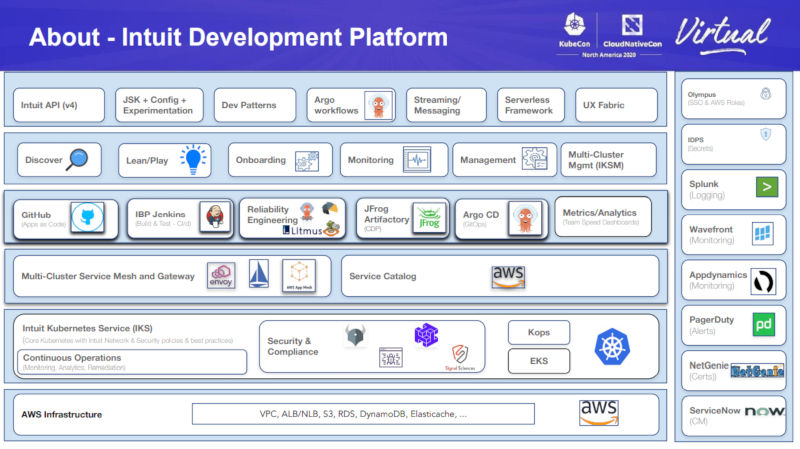This screenshot has width=800, height=449.
Task: Select the Streaming/Messaging box
Action: pyautogui.click(x=446, y=105)
